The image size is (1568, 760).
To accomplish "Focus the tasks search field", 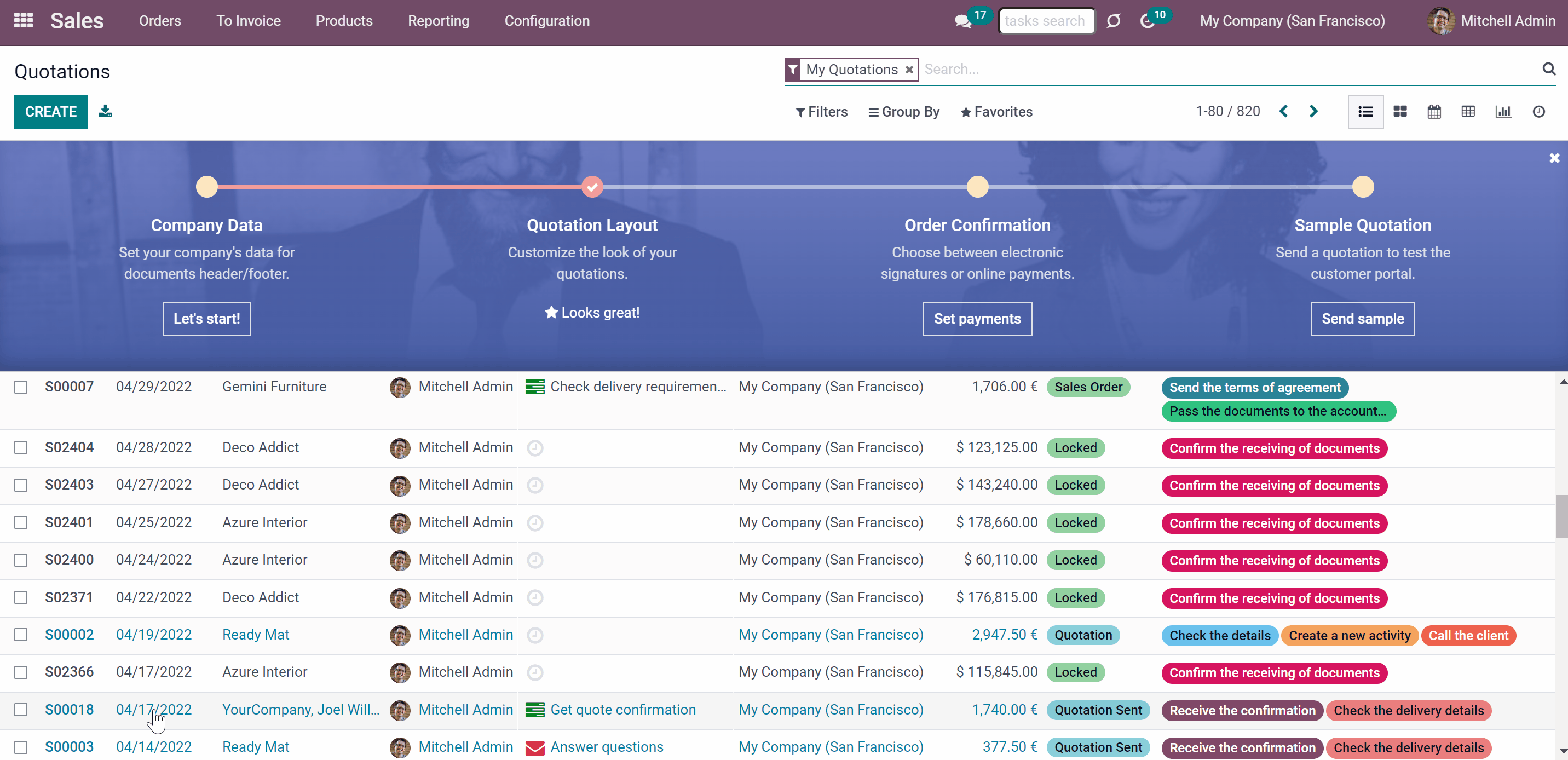I will (x=1046, y=21).
